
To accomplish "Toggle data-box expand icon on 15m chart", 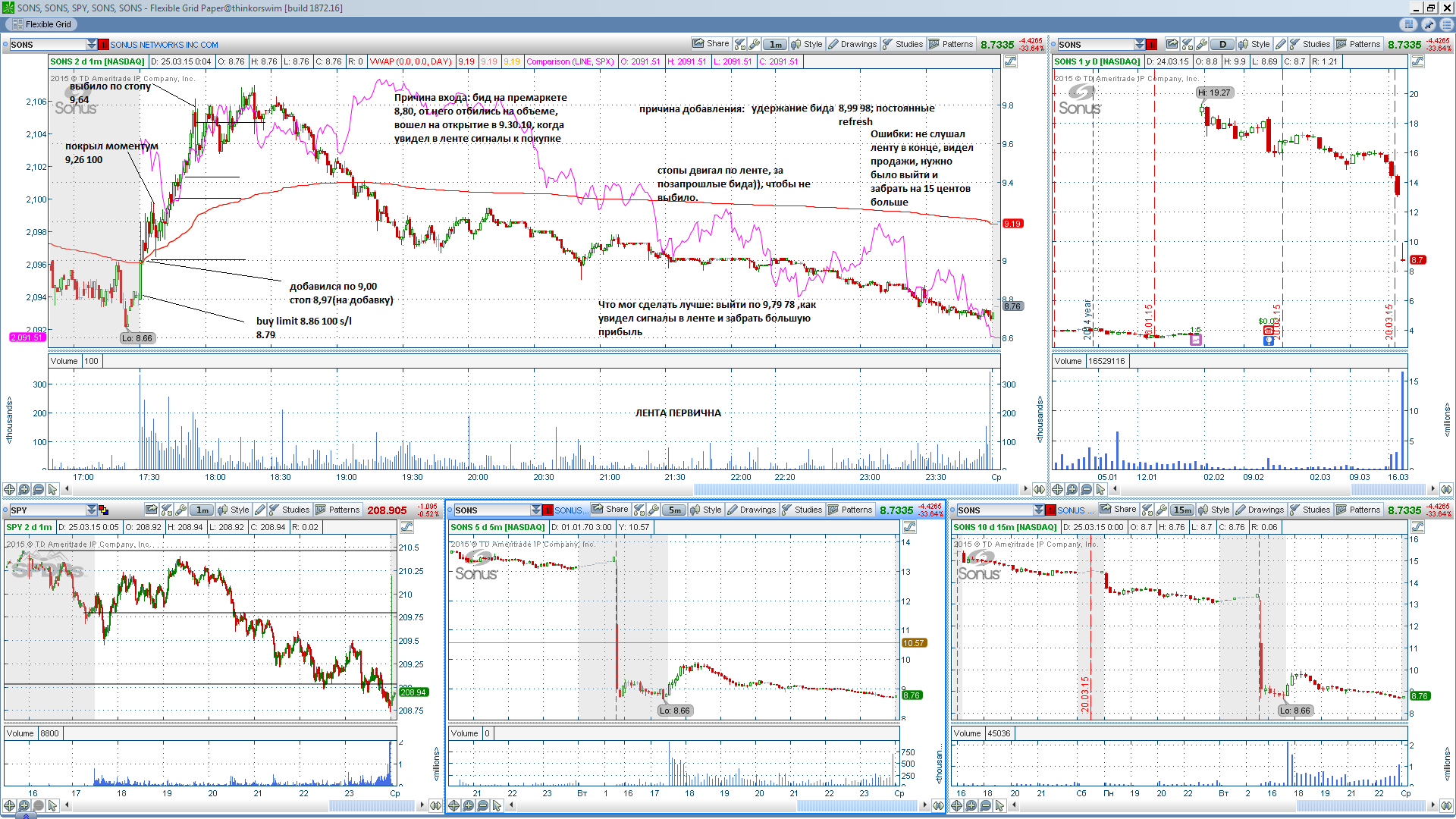I will click(x=1417, y=527).
